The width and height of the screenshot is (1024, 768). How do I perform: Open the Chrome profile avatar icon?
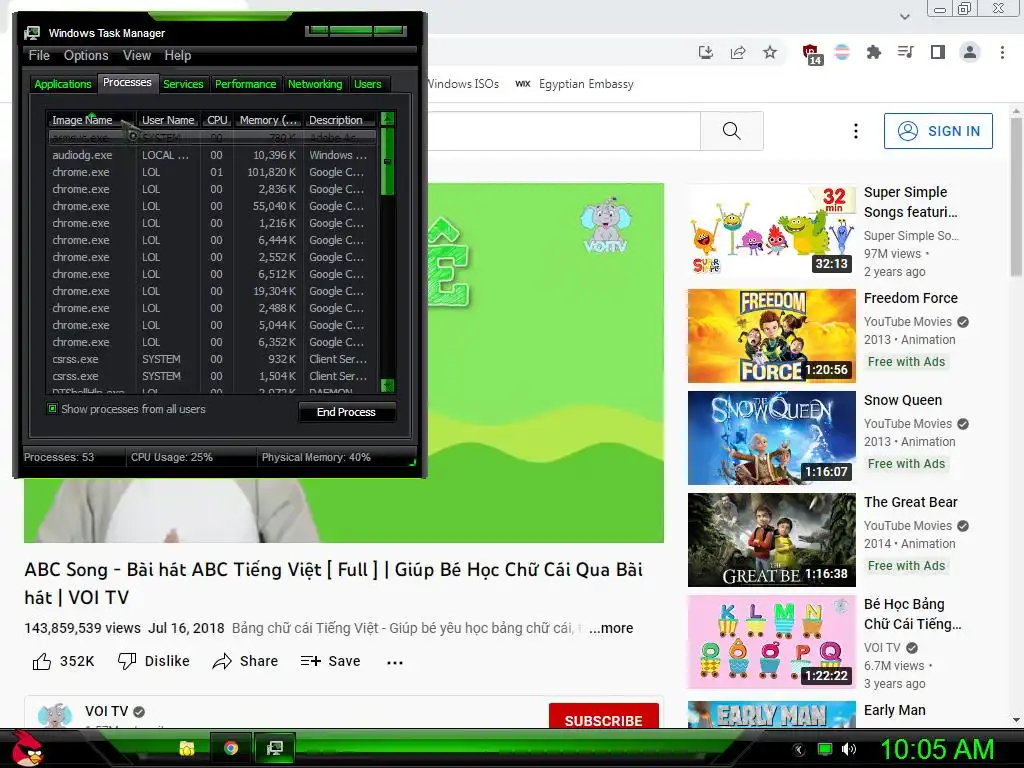[x=970, y=52]
